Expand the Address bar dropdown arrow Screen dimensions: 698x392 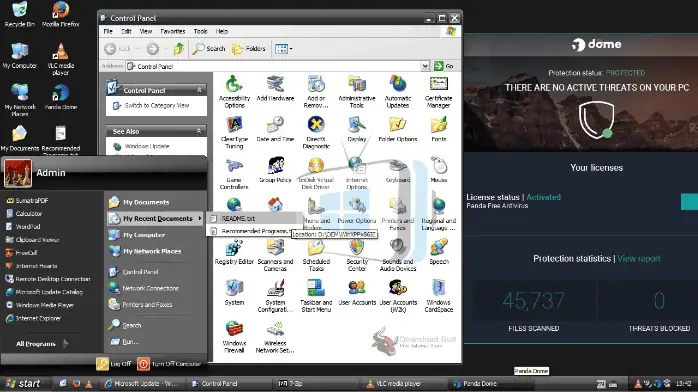[x=425, y=66]
